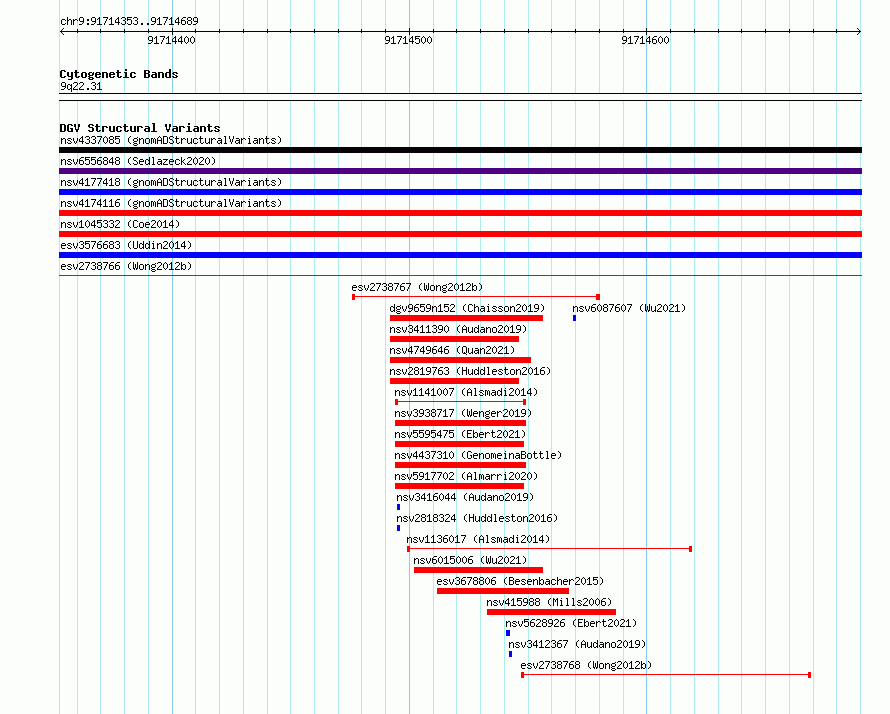Screen dimensions: 890x714
Task: Click the red nsv415988 Mills2006 bar
Action: pyautogui.click(x=552, y=612)
